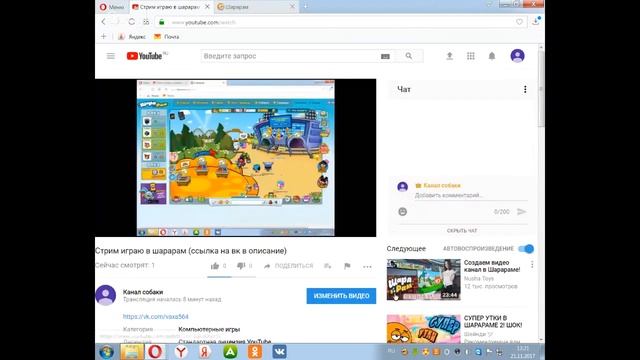This screenshot has width=640, height=360.
Task: Add page to bookmarks with heart icon
Action: [x=519, y=22]
